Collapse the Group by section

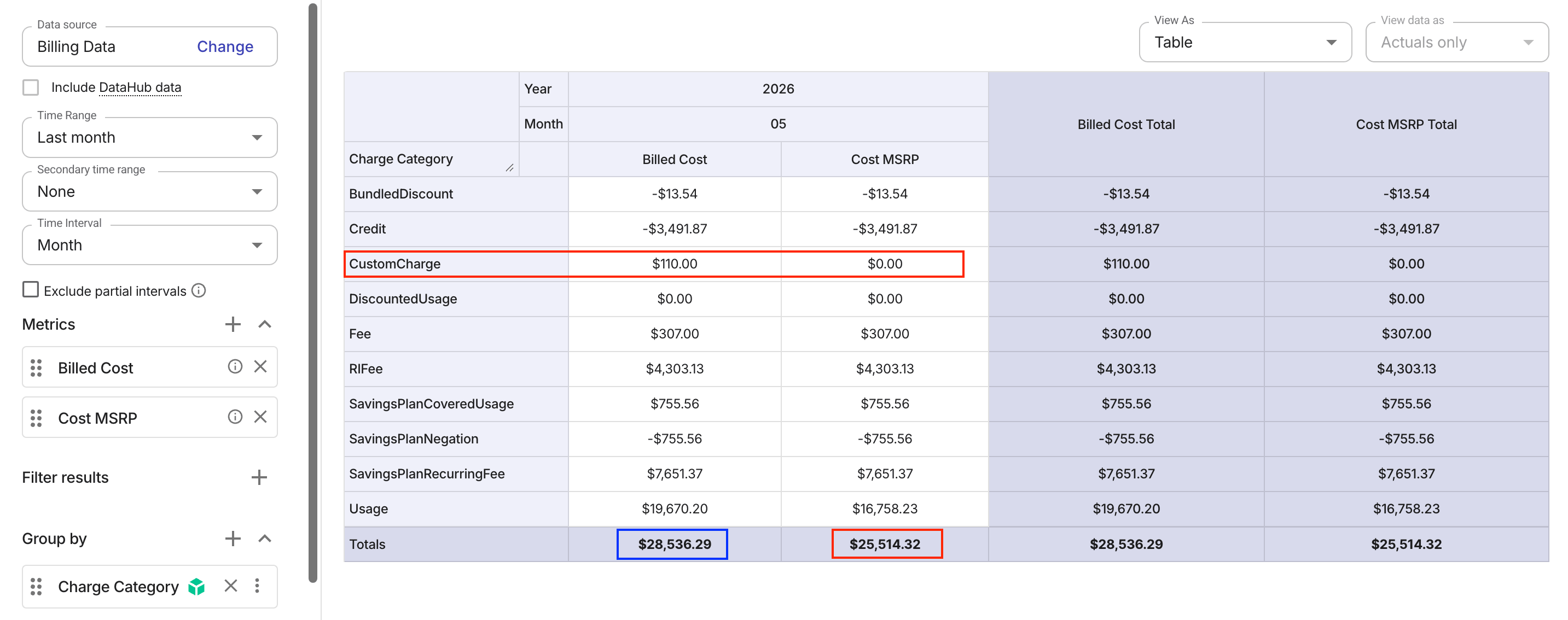coord(264,539)
